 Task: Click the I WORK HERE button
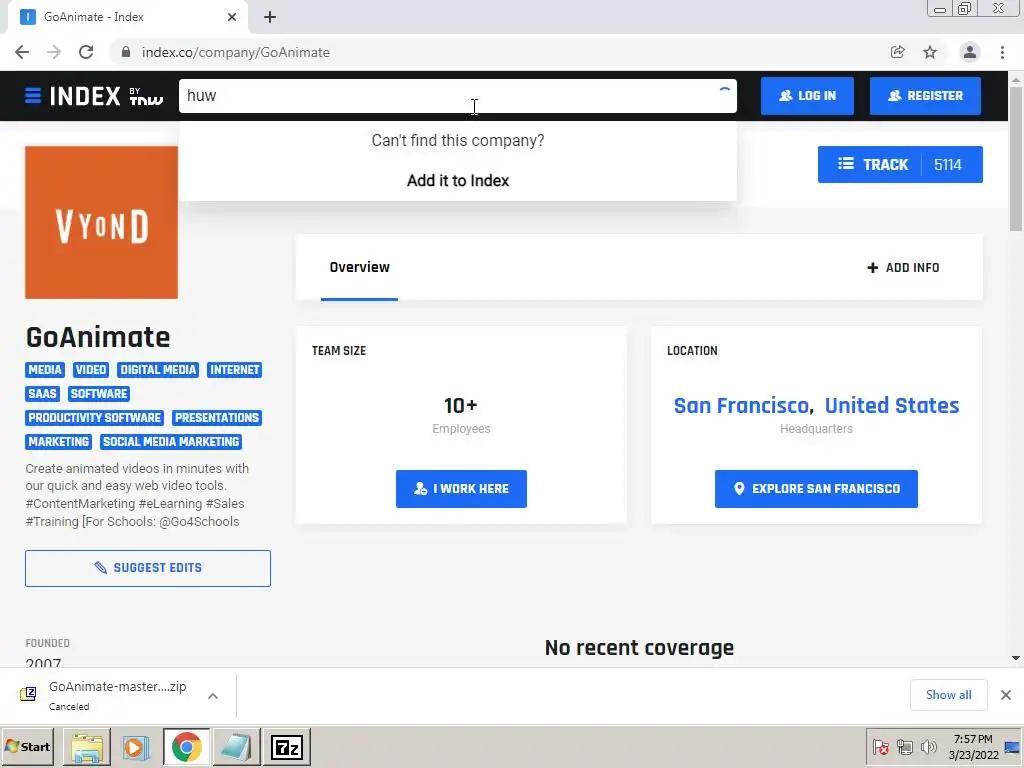coord(461,488)
